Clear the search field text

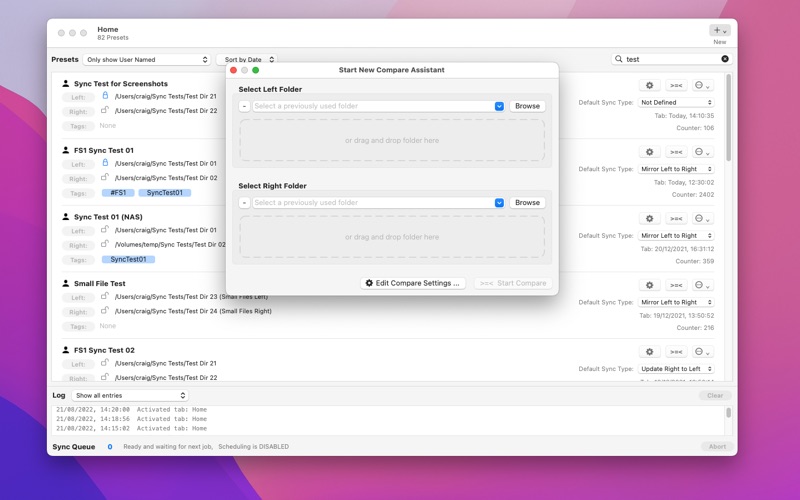click(724, 59)
